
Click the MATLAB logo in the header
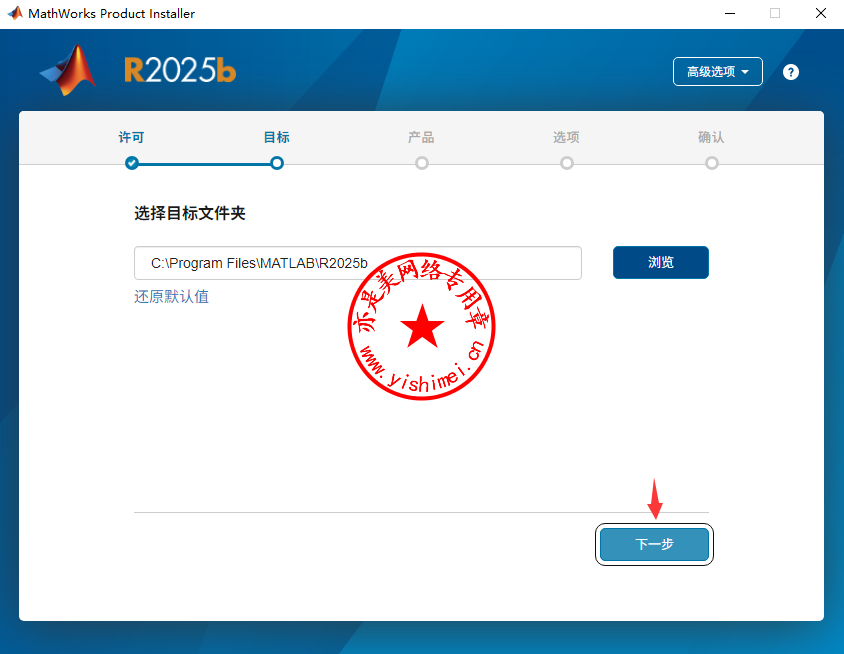point(69,71)
